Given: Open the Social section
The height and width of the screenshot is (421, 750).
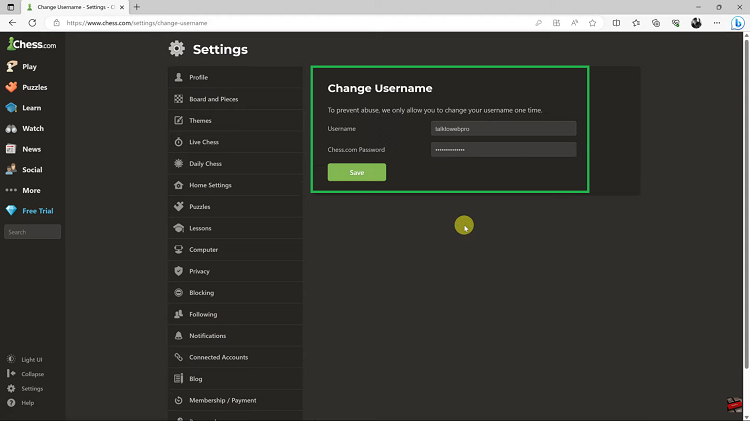Looking at the screenshot, I should pyautogui.click(x=24, y=169).
